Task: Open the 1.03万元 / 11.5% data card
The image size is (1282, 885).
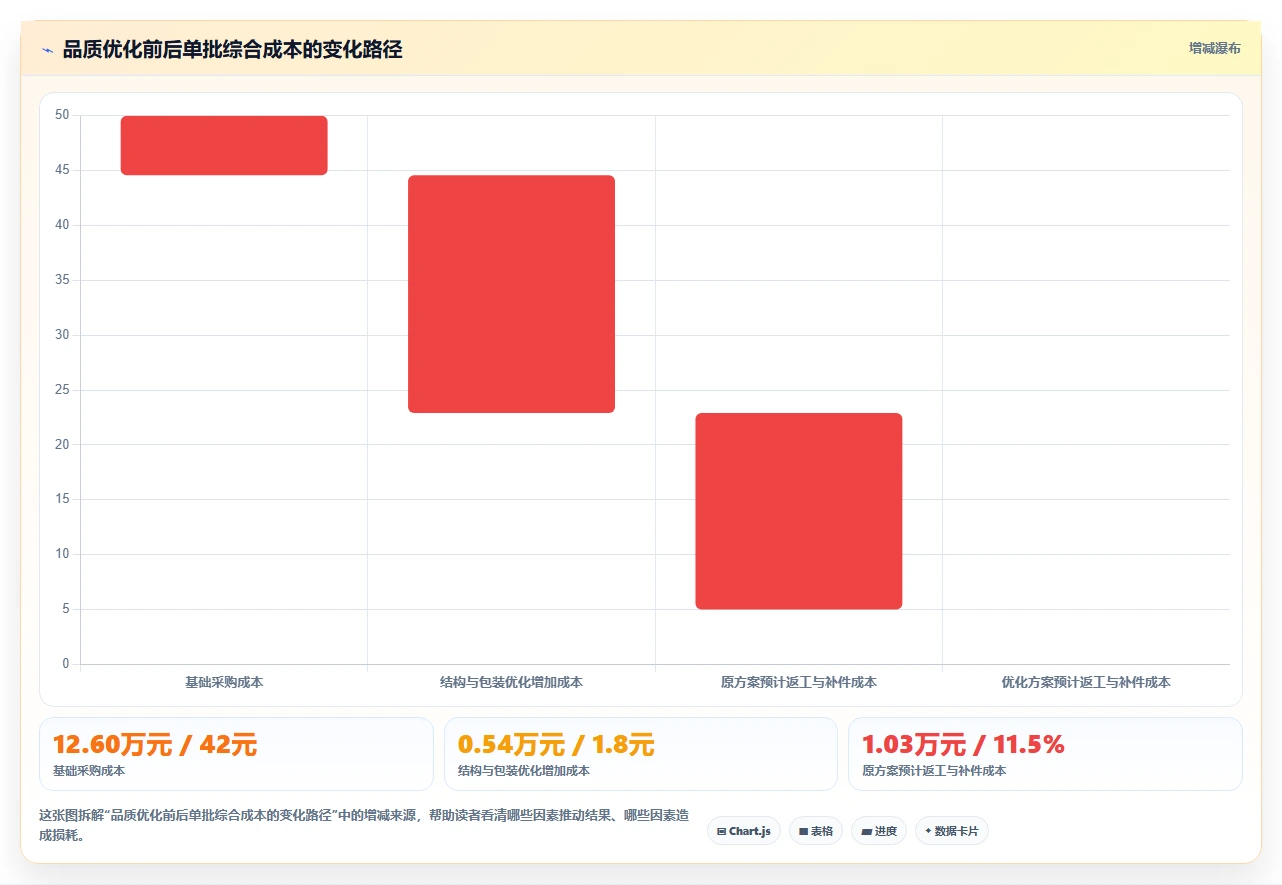Action: pyautogui.click(x=1045, y=754)
